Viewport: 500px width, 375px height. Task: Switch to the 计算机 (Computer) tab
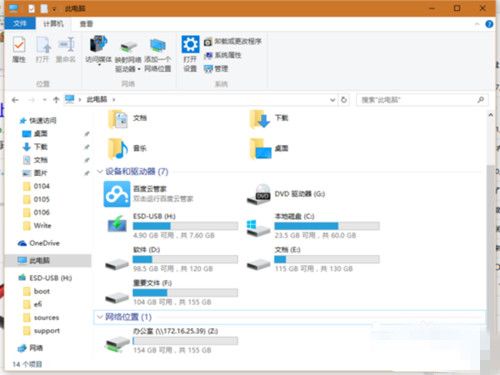coord(53,24)
